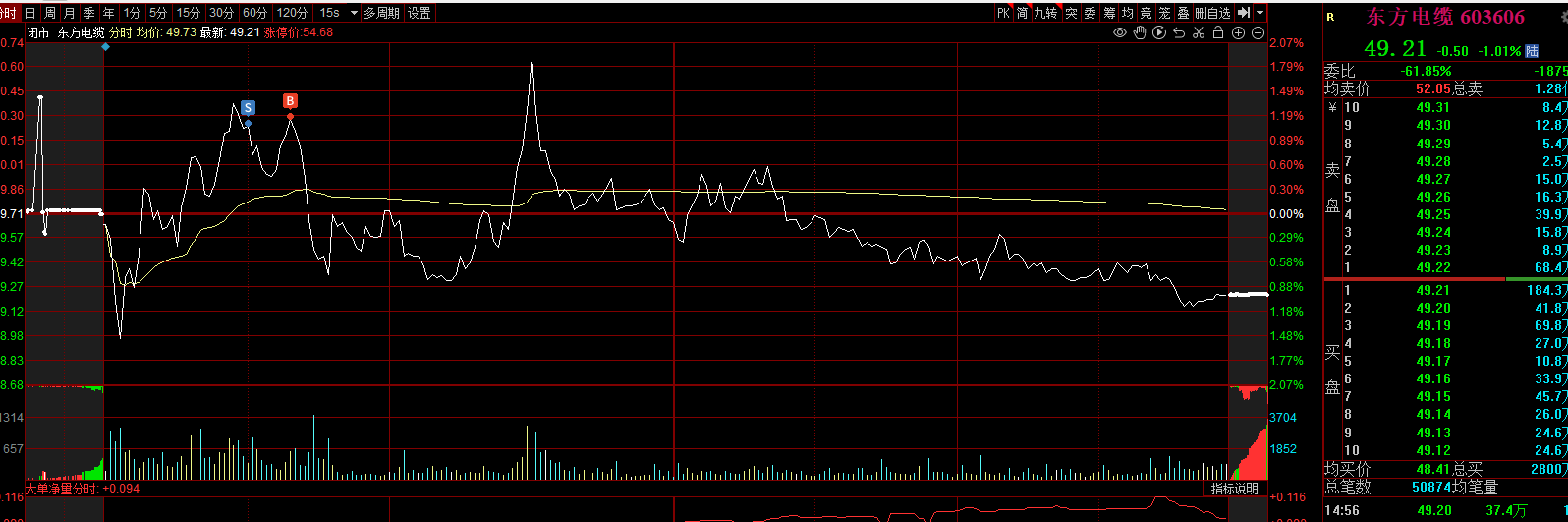Click the arrow-to-bar icon after 删自选
This screenshot has width=1568, height=522.
[1244, 13]
